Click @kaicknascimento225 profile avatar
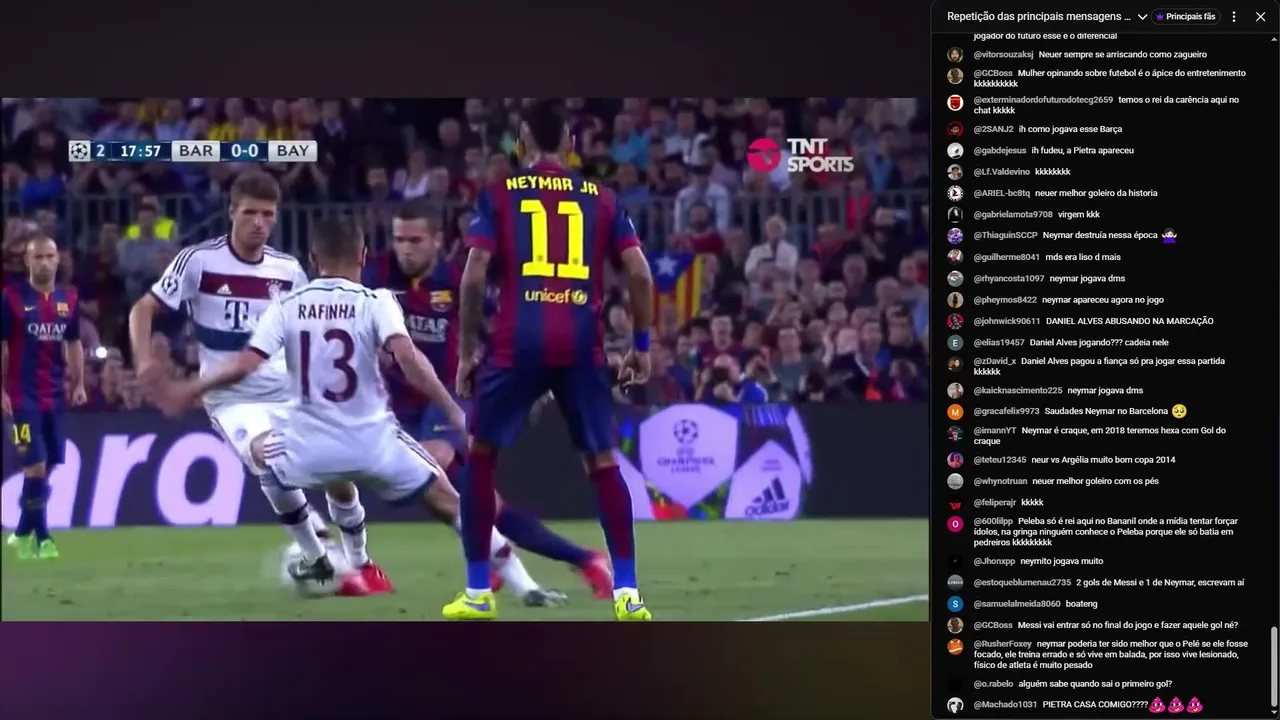This screenshot has width=1280, height=720. click(x=955, y=391)
